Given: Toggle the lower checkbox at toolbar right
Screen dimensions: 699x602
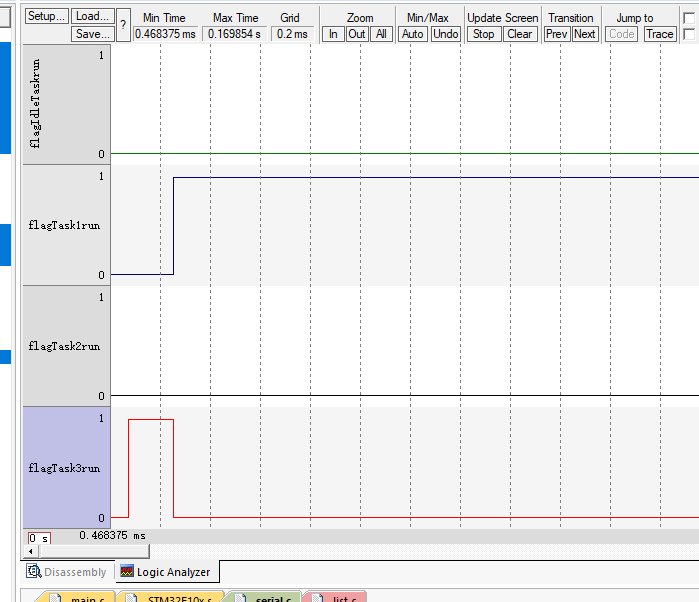Looking at the screenshot, I should tap(689, 34).
